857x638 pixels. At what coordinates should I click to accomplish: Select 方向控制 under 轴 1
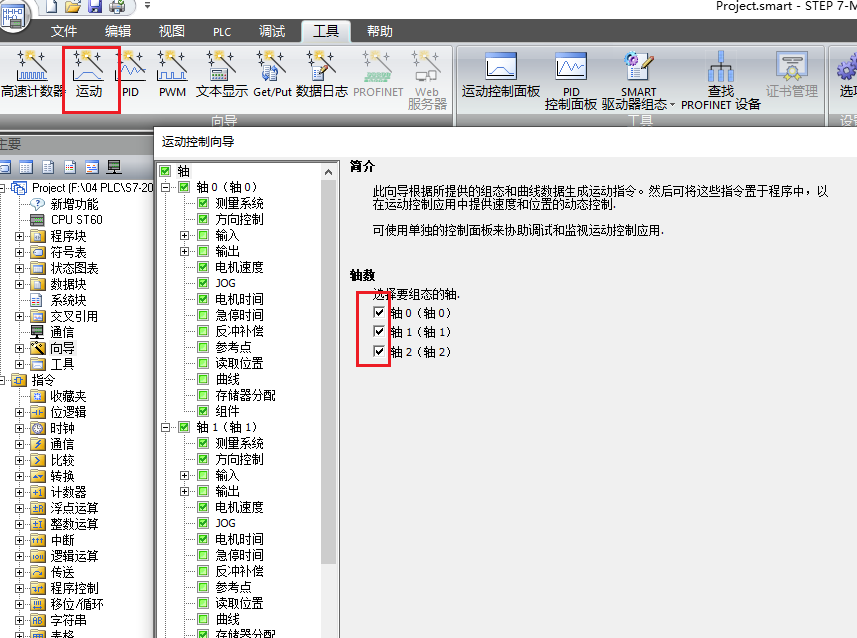coord(239,459)
